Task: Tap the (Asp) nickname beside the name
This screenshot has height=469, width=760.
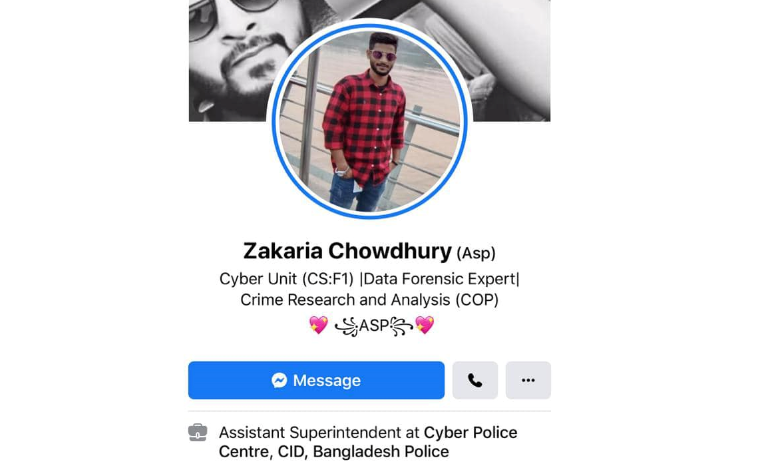Action: (x=476, y=253)
